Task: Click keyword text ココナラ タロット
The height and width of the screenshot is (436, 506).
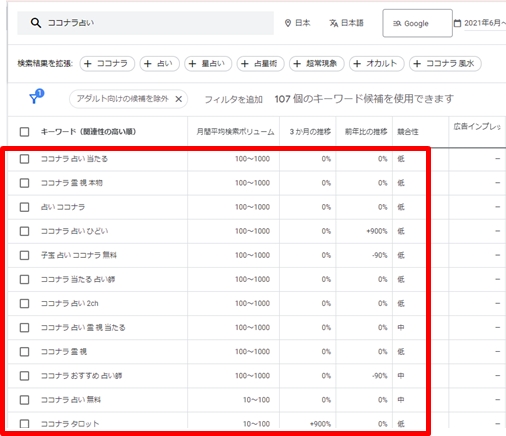Action: tap(70, 424)
